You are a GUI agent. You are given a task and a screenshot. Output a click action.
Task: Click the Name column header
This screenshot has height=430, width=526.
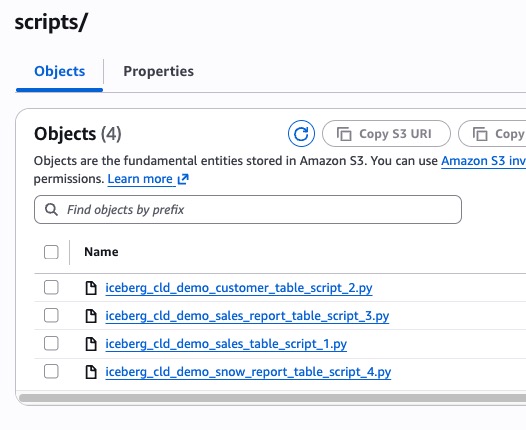[x=101, y=252]
